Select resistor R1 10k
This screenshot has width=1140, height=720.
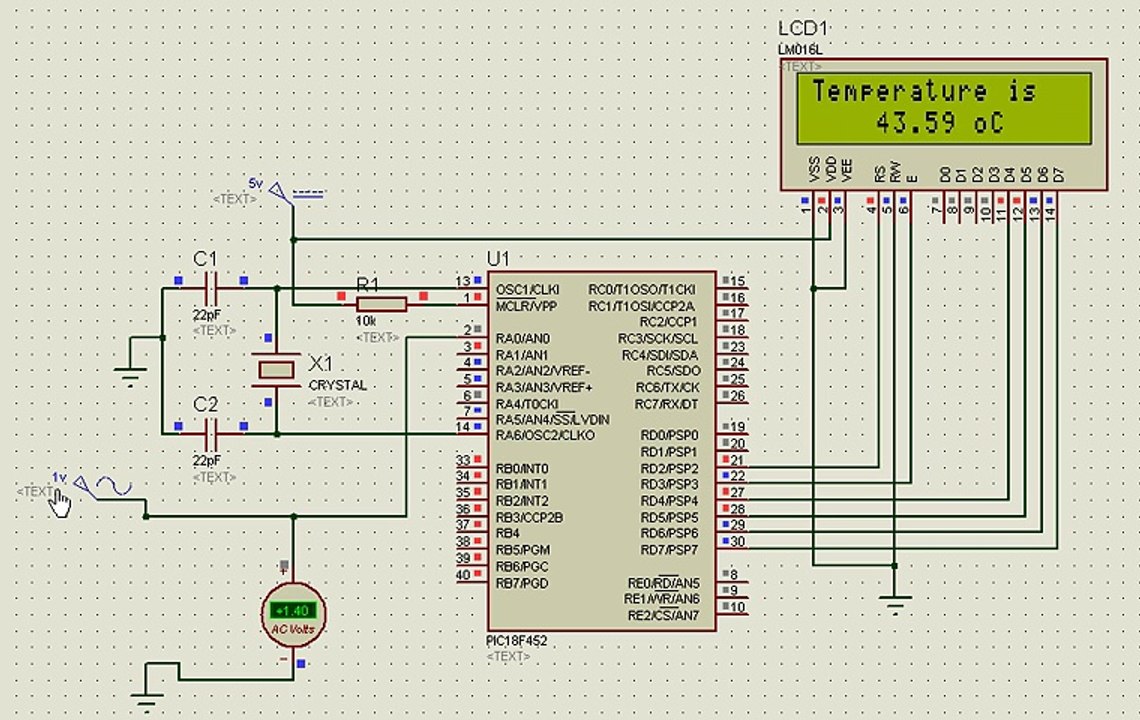click(382, 304)
